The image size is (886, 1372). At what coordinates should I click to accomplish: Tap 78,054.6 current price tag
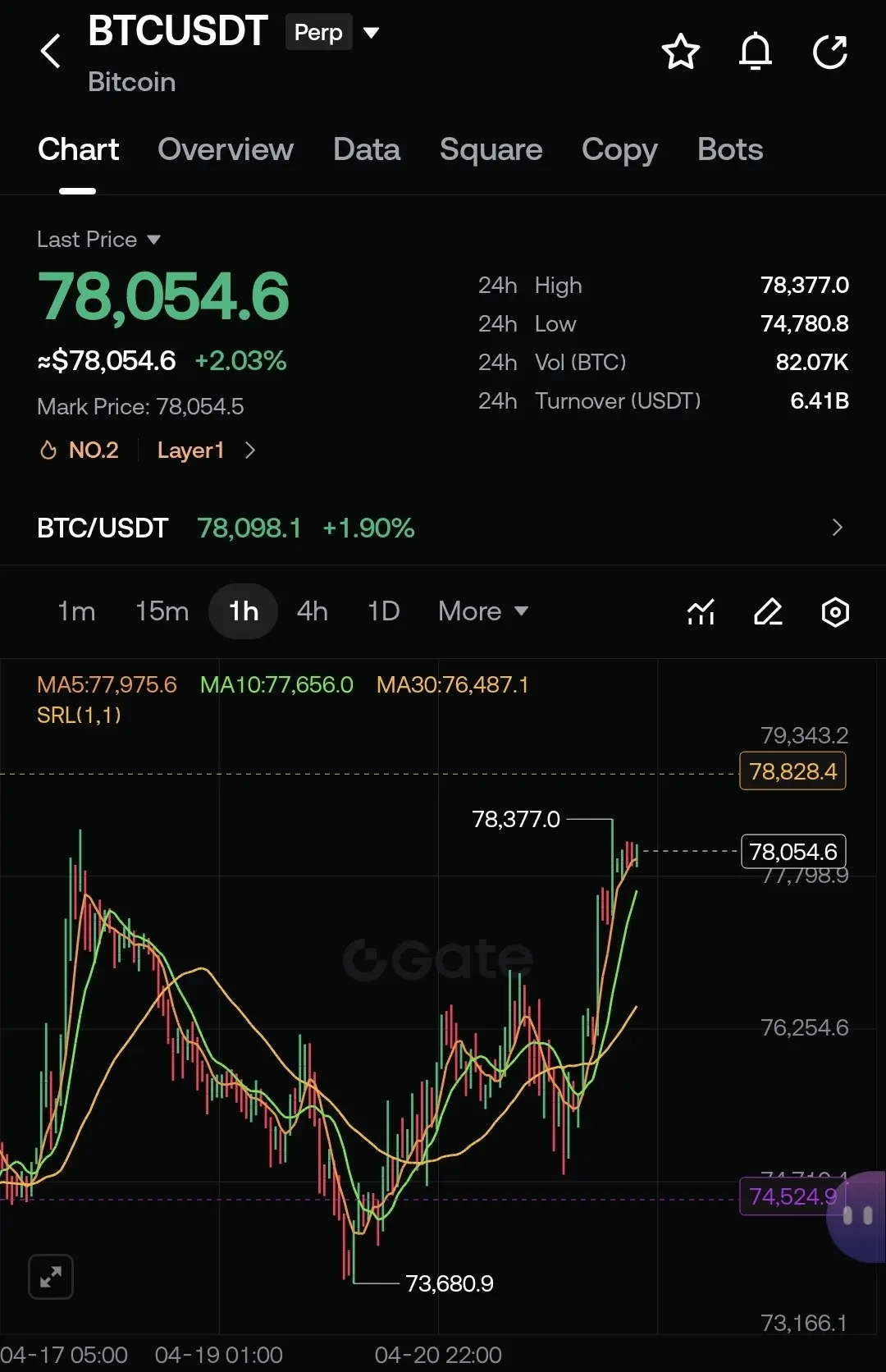tap(792, 852)
